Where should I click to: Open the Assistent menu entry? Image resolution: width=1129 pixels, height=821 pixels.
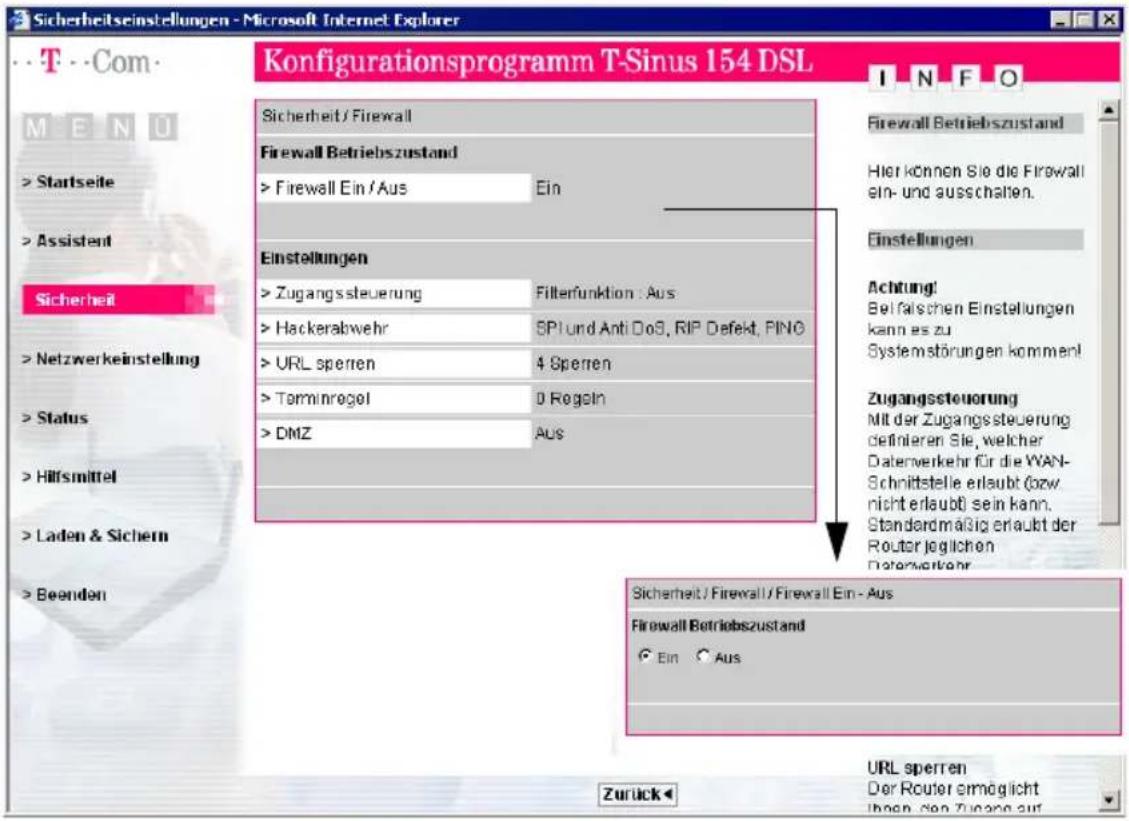click(x=67, y=241)
